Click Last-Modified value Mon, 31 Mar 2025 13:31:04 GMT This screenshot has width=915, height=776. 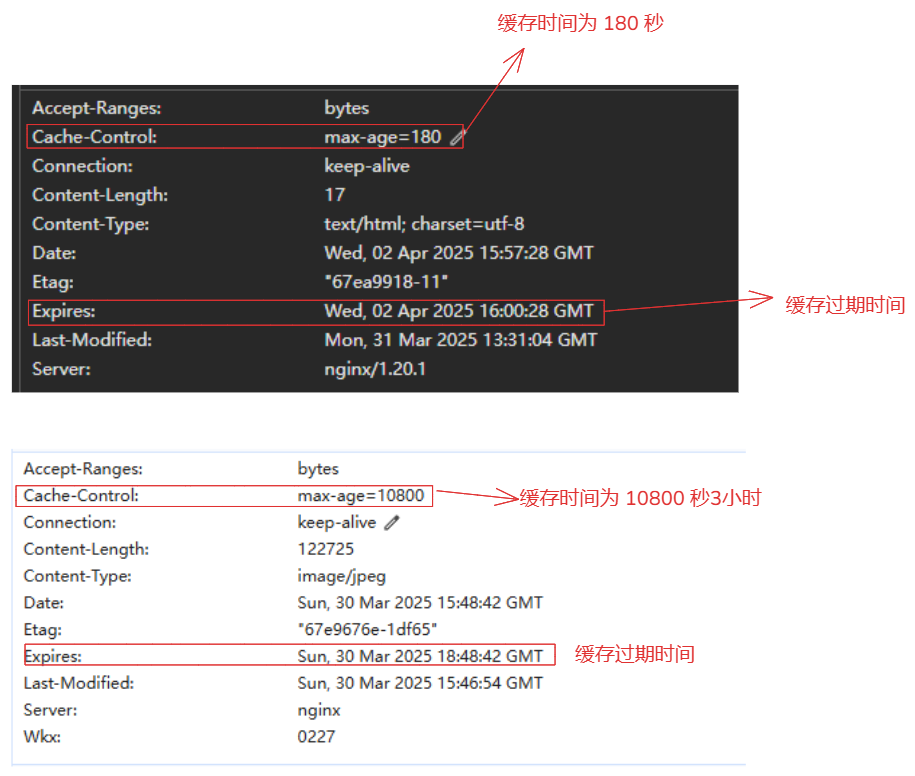pyautogui.click(x=461, y=340)
